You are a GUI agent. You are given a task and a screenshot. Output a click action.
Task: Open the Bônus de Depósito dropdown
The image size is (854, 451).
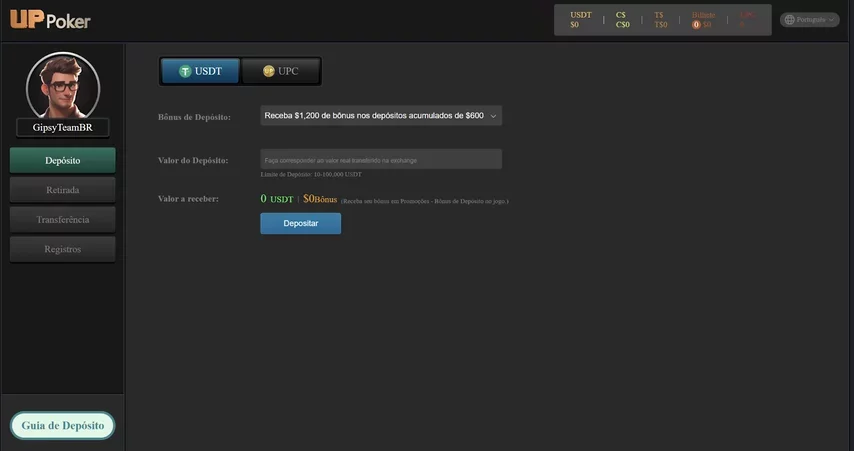[380, 116]
